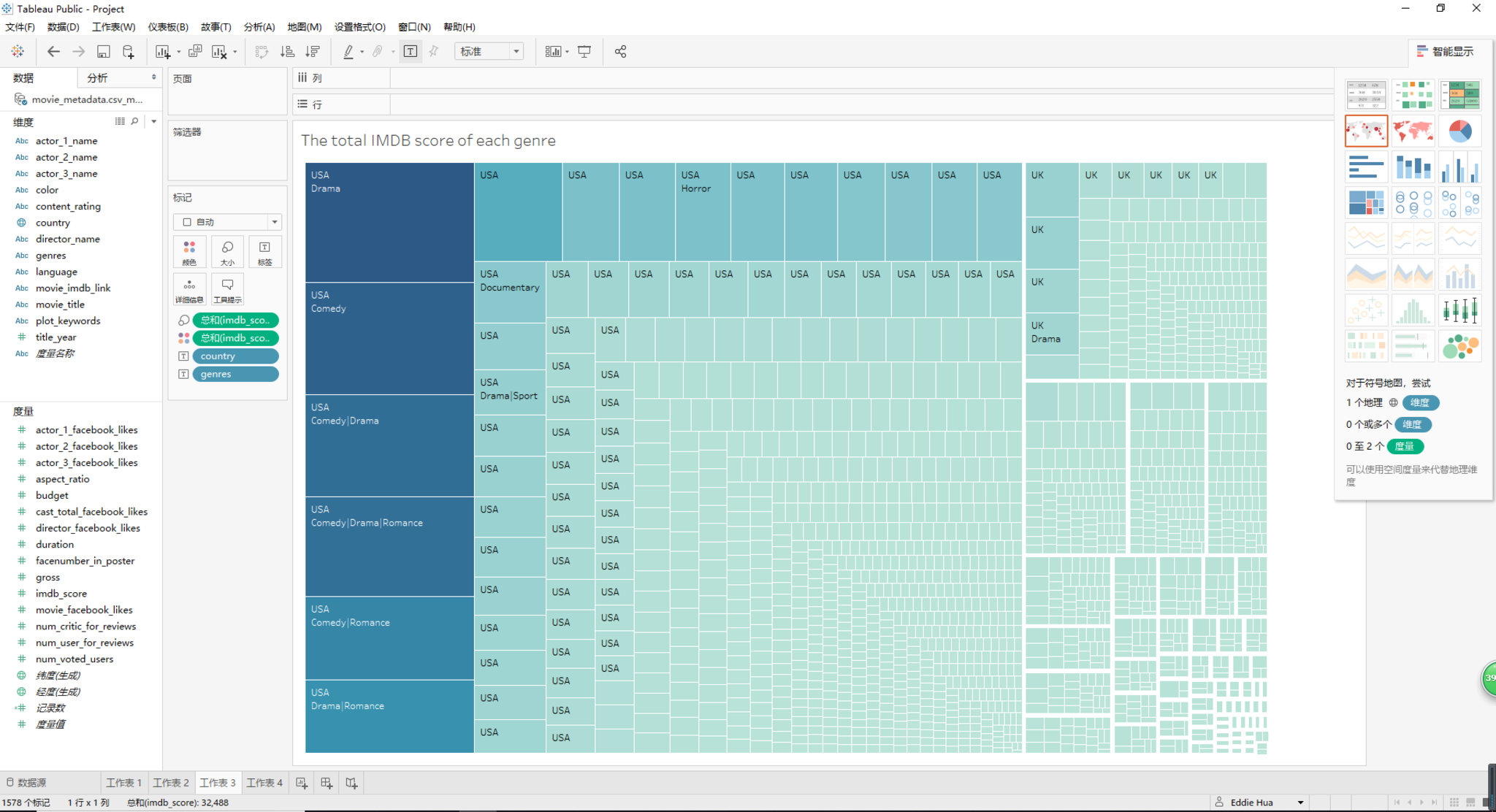1496x812 pixels.
Task: Click the duplicate worksheet icon
Action: pyautogui.click(x=195, y=51)
